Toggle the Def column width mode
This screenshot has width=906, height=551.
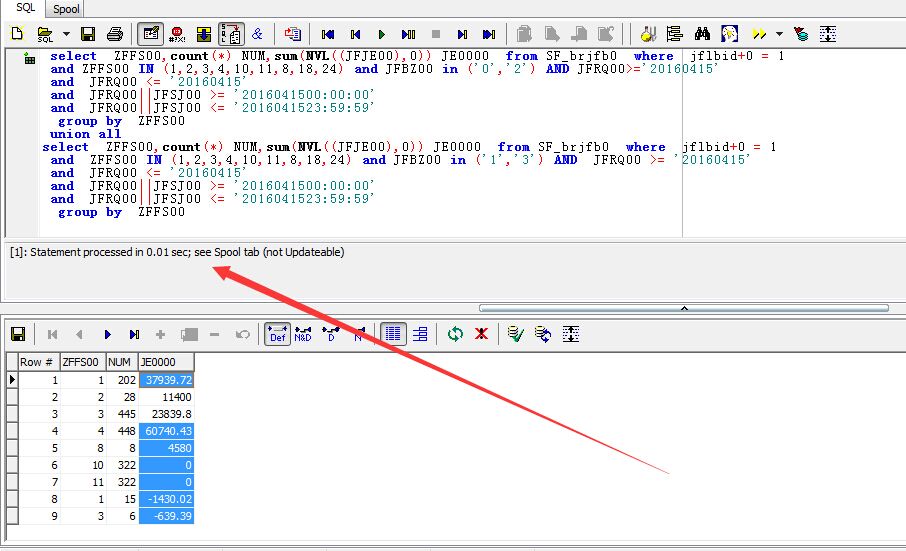[x=277, y=334]
